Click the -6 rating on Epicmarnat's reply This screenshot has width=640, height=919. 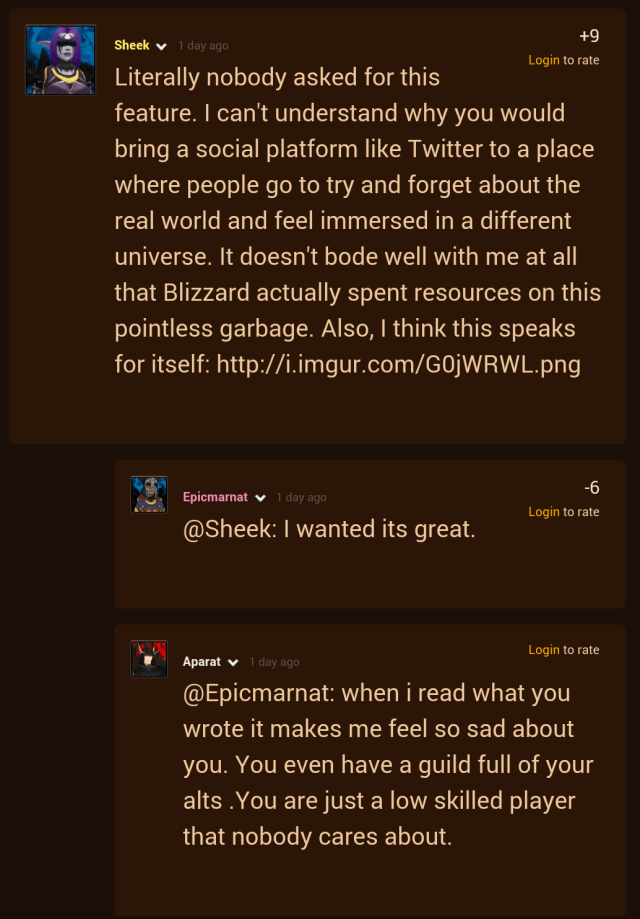click(x=592, y=488)
